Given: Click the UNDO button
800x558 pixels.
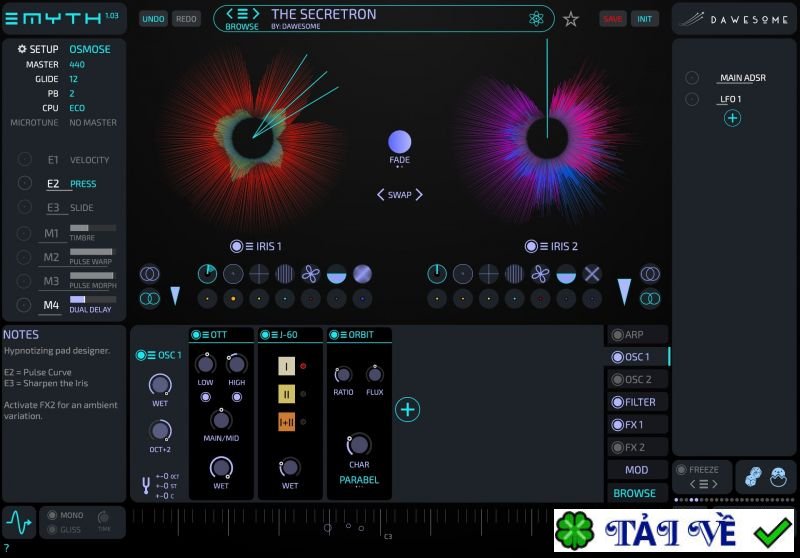Looking at the screenshot, I should click(153, 19).
